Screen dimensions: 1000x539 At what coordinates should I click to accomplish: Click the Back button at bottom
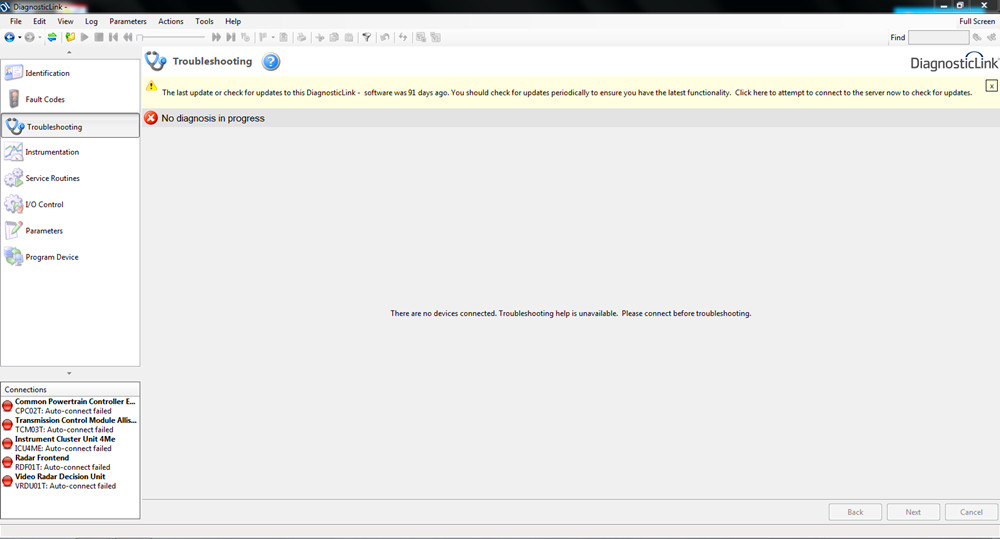855,512
